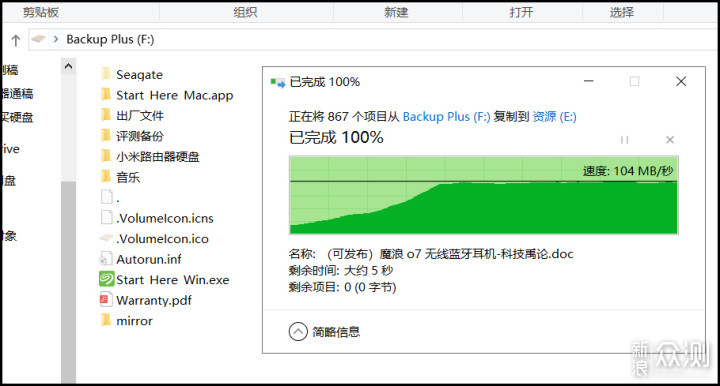Click the 打开 ribbon group label
Image resolution: width=720 pixels, height=386 pixels.
[521, 12]
